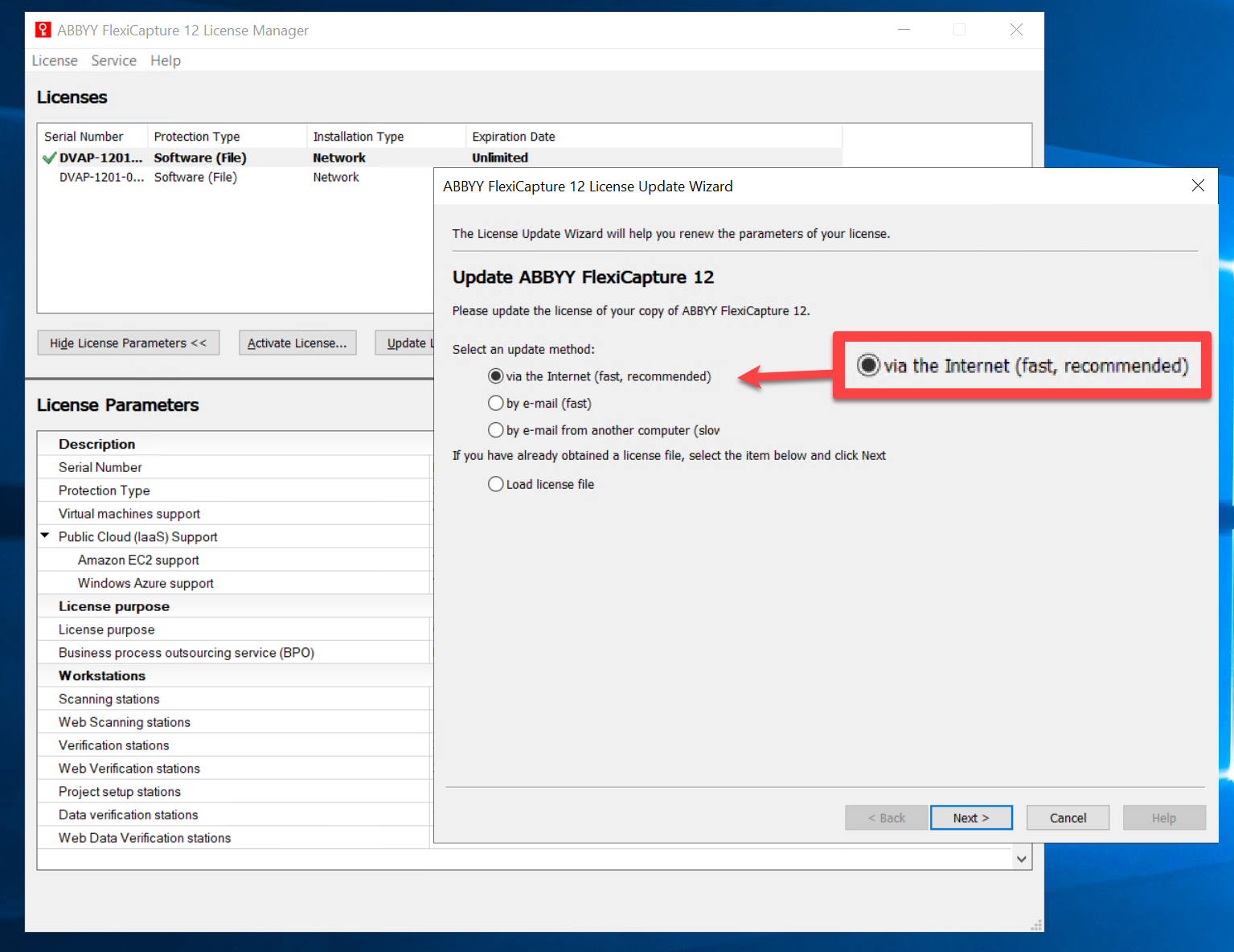Screen dimensions: 1234x952
Task: Click Activate License button
Action: [x=297, y=343]
